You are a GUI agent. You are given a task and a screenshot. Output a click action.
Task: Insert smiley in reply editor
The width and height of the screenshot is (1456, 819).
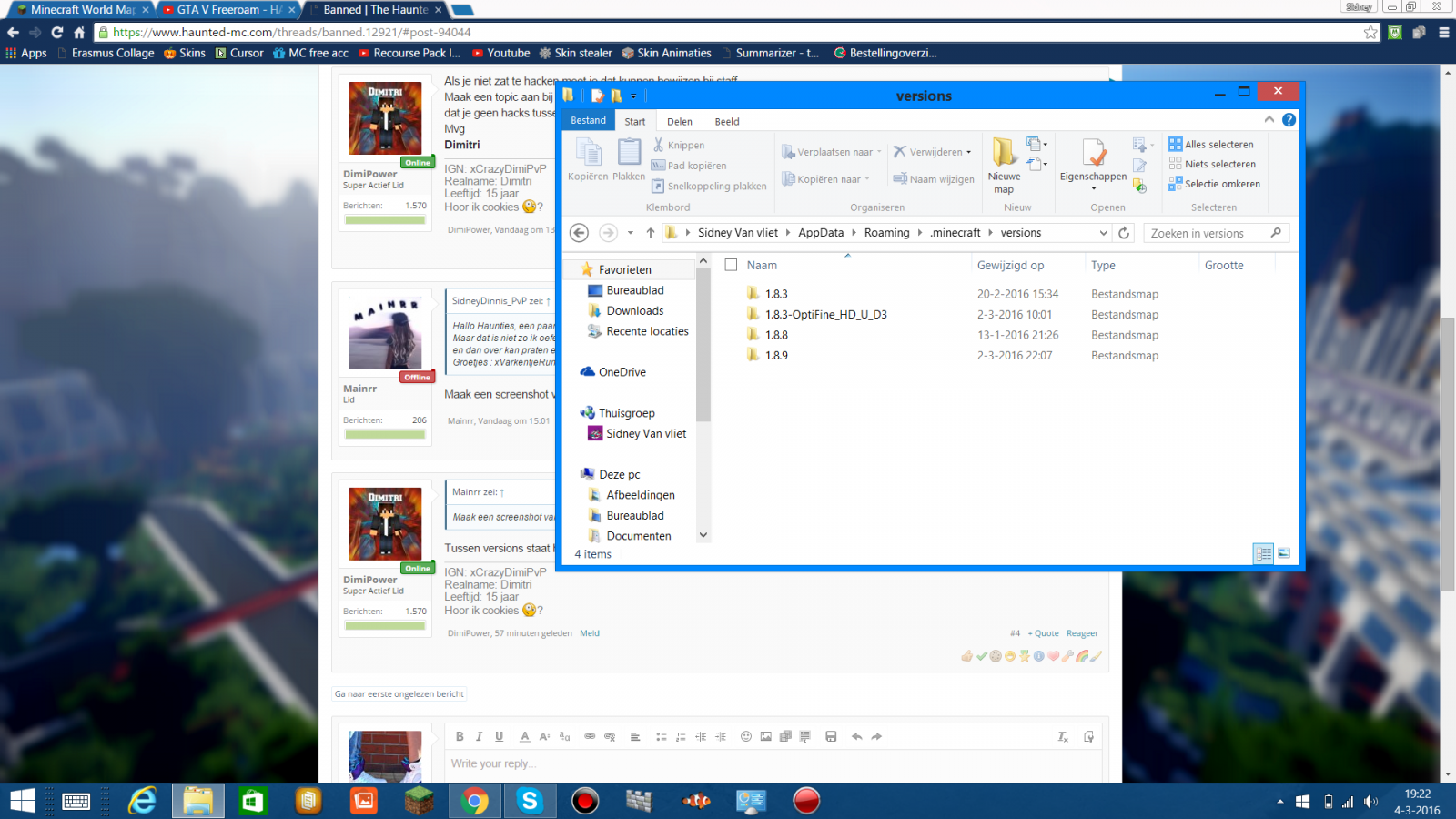point(746,737)
